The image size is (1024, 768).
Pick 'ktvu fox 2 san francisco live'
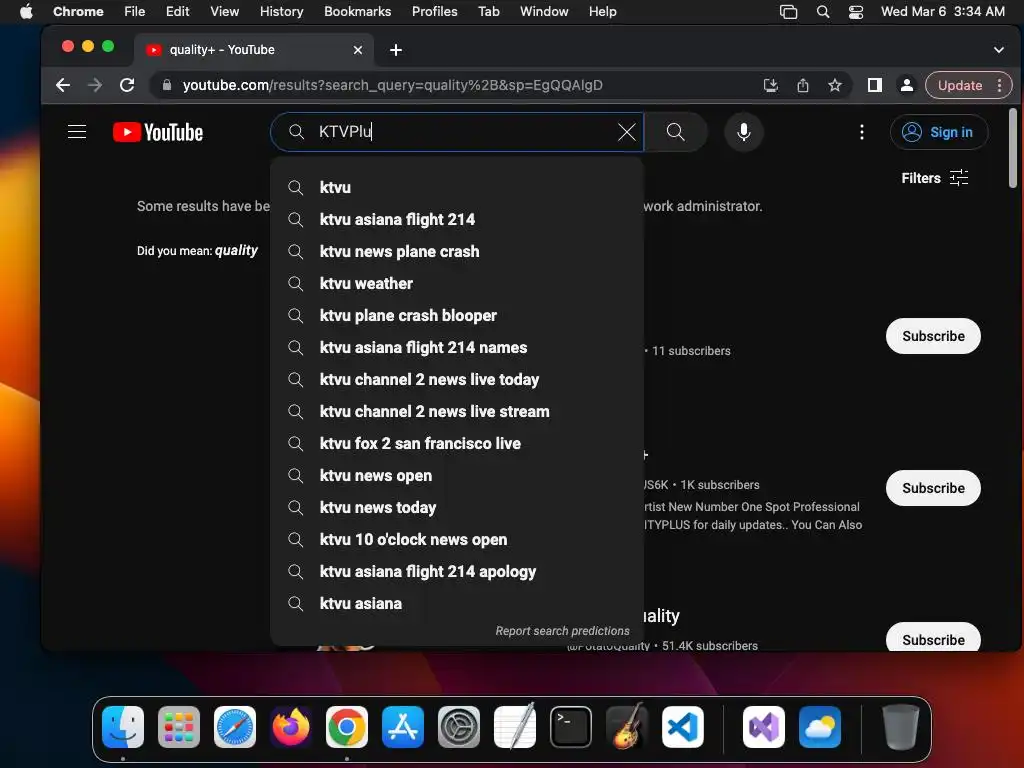click(456, 443)
